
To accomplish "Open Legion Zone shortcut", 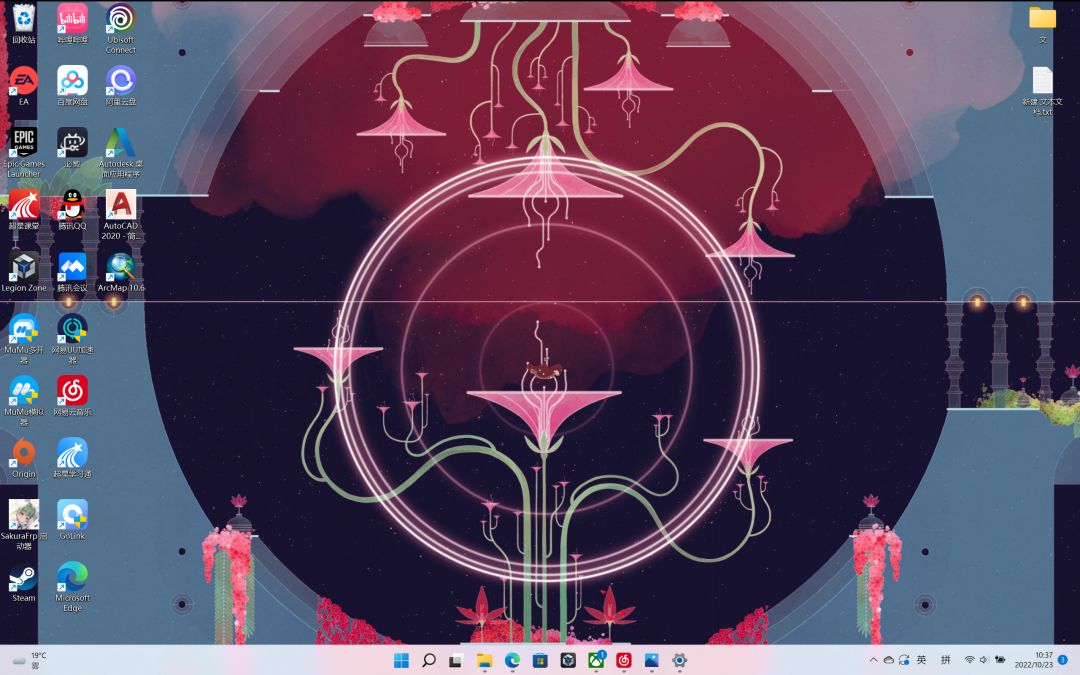I will click(23, 271).
